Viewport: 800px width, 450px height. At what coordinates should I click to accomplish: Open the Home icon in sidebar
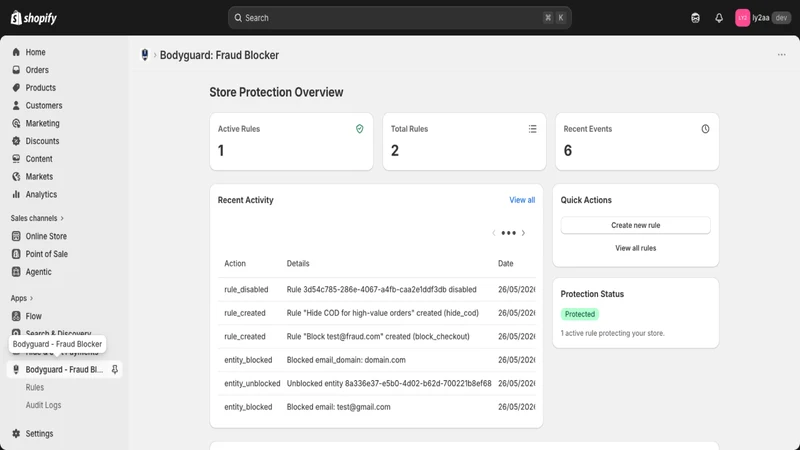(16, 52)
